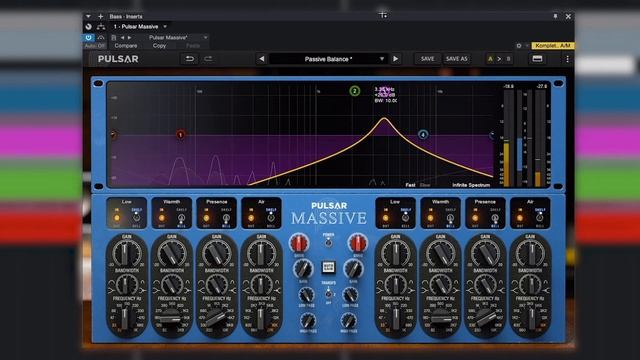Switch left Warmth band Shelf/Bell switch
Viewport: 640px width, 360px height.
coord(181,218)
